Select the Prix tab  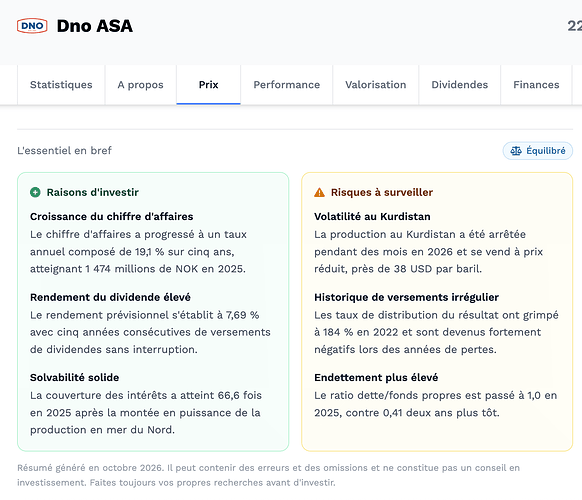point(209,85)
